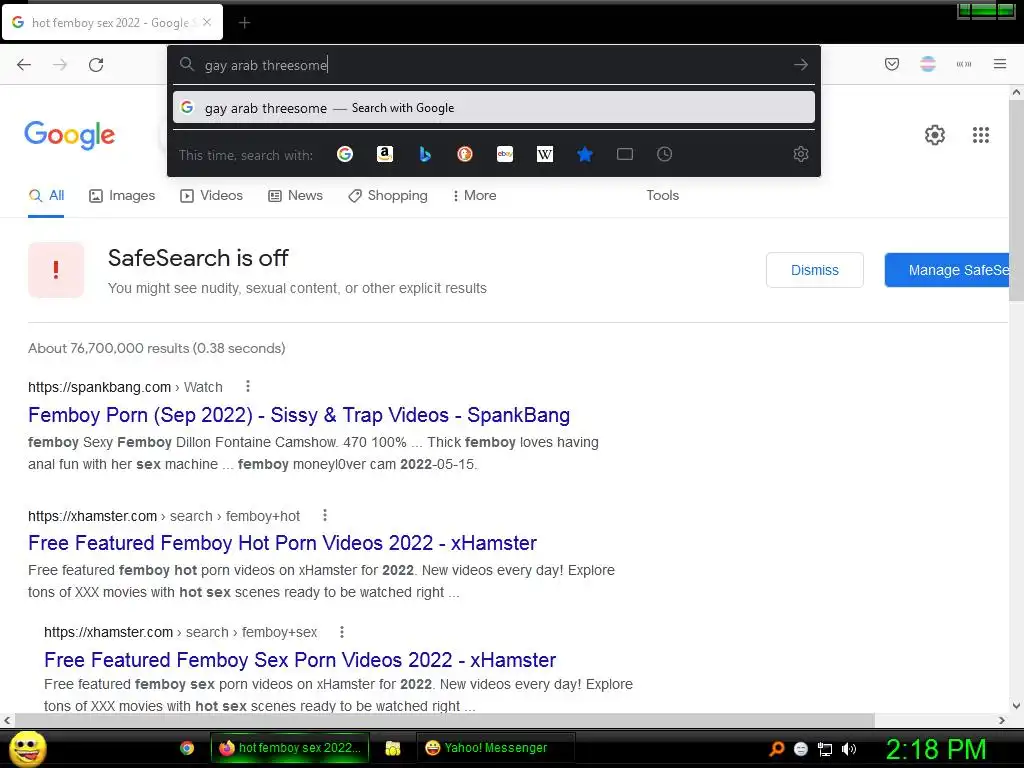1024x768 pixels.
Task: Open Google quick settings gear
Action: [x=935, y=135]
